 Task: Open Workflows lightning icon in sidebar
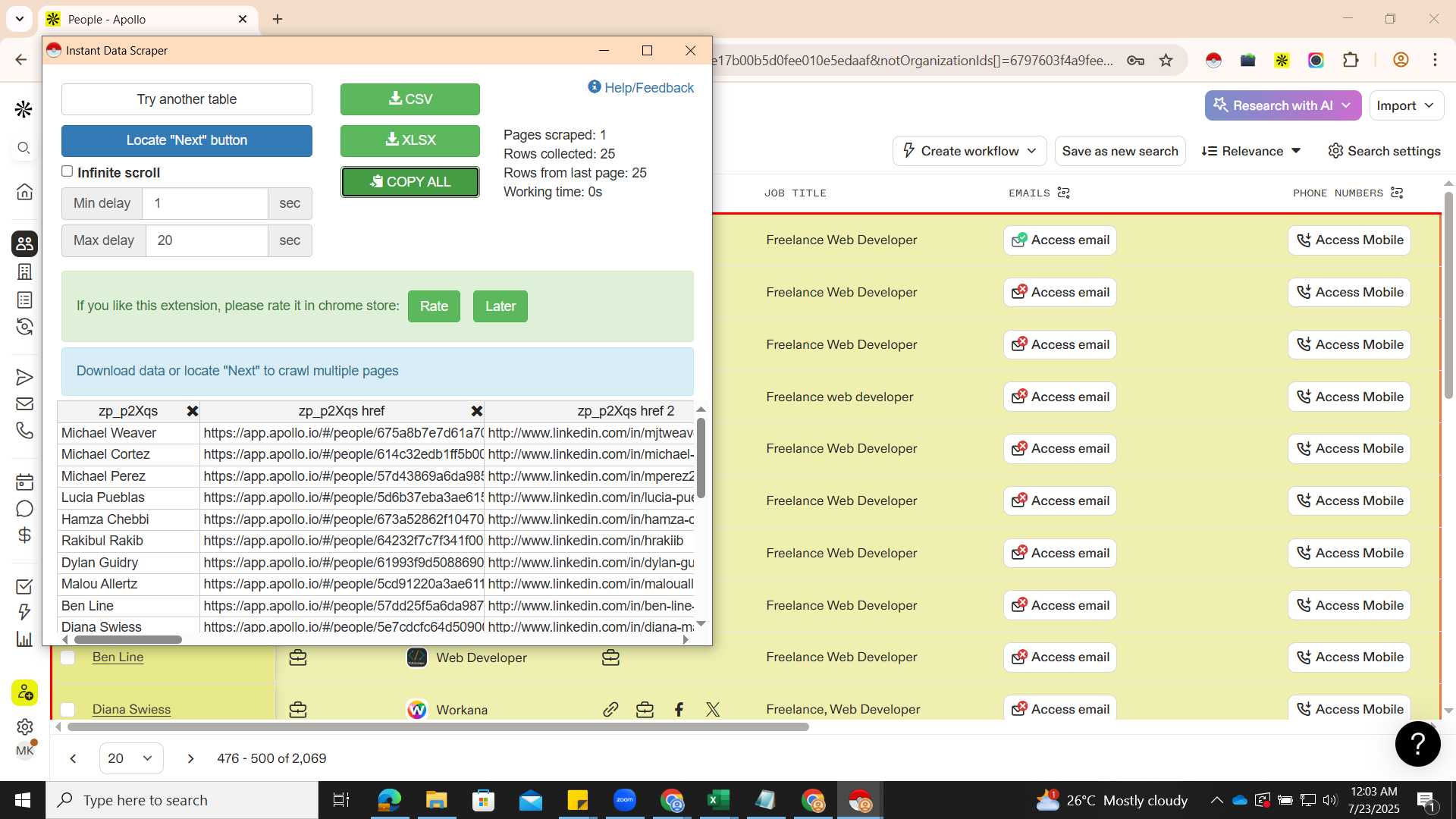tap(24, 612)
